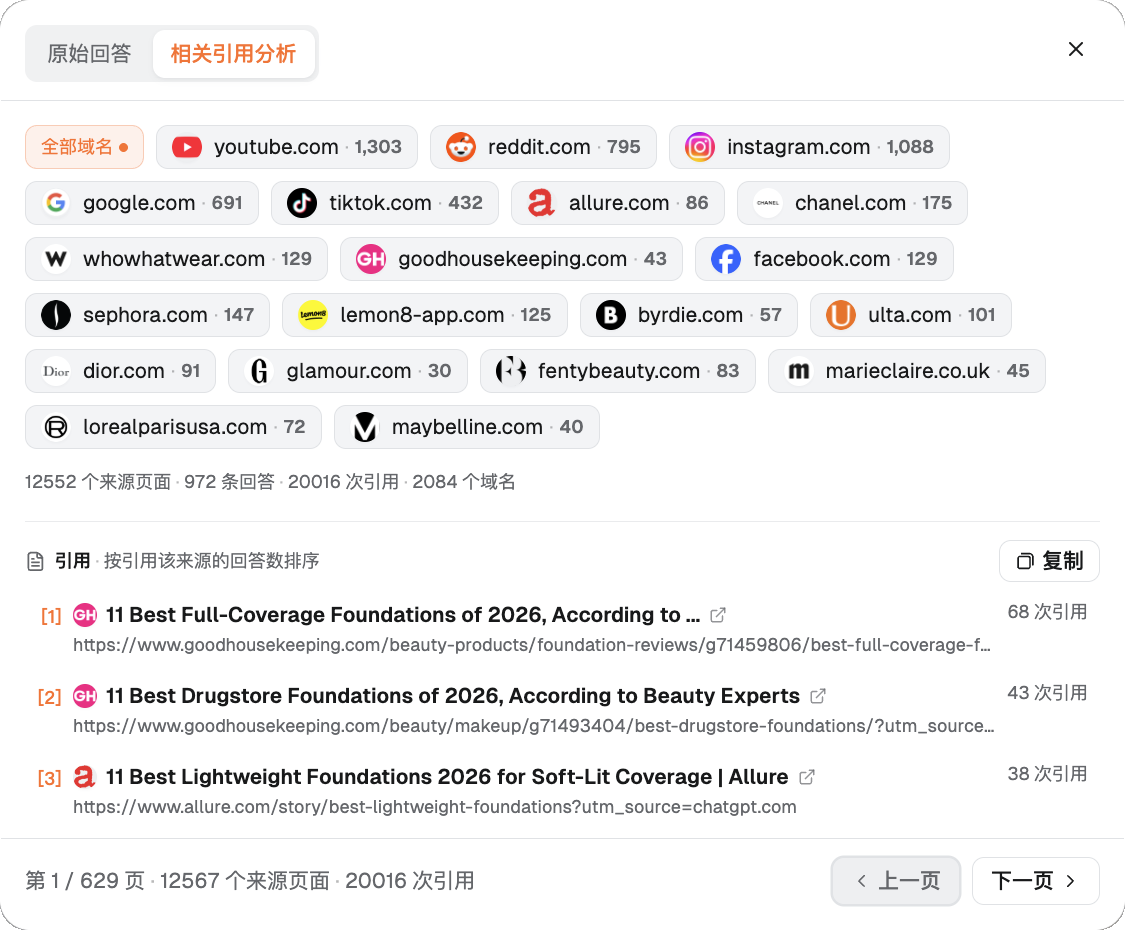
Task: Filter citations by reddit.com
Action: point(543,147)
